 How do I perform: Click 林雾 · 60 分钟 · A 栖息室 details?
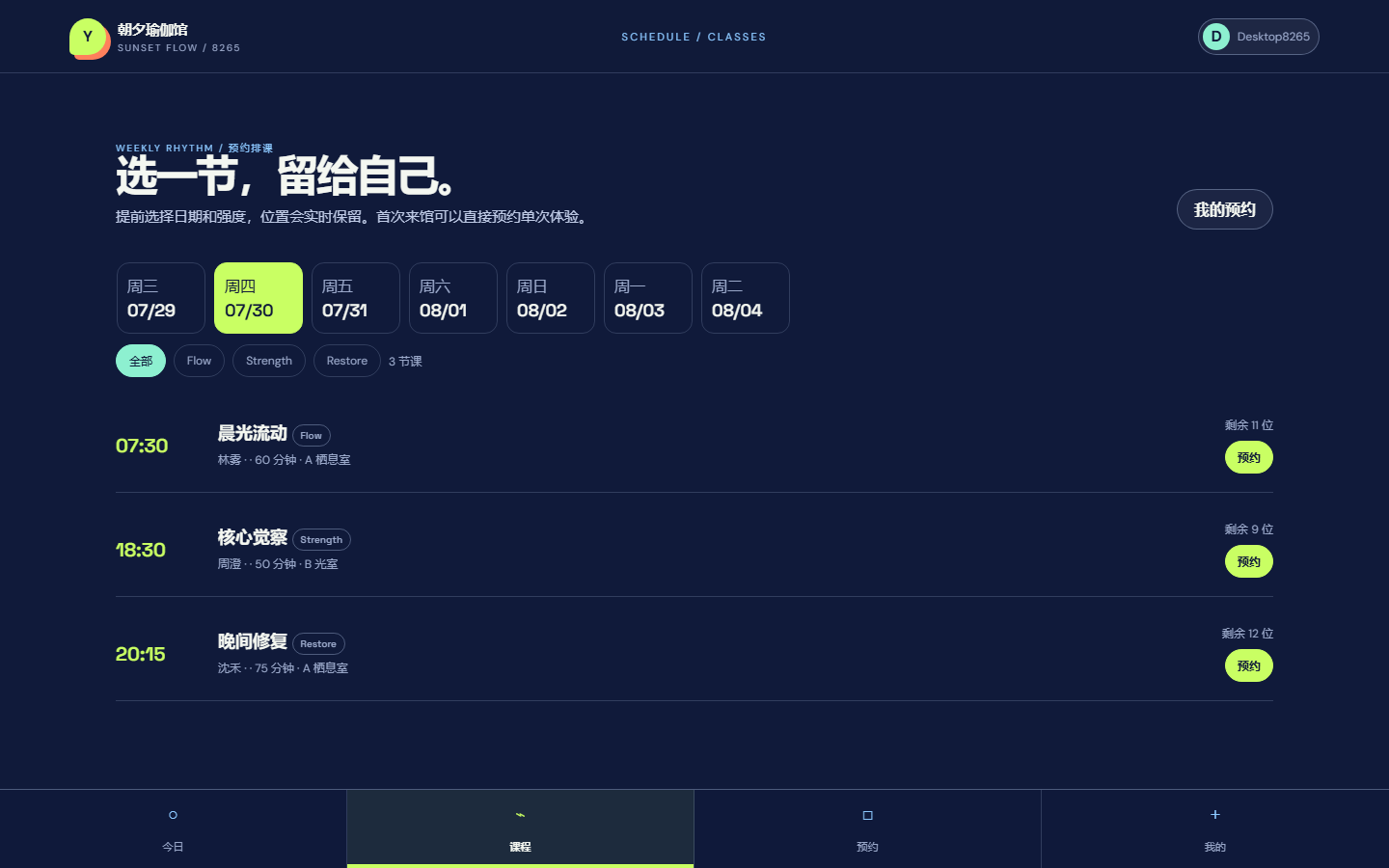(x=285, y=460)
